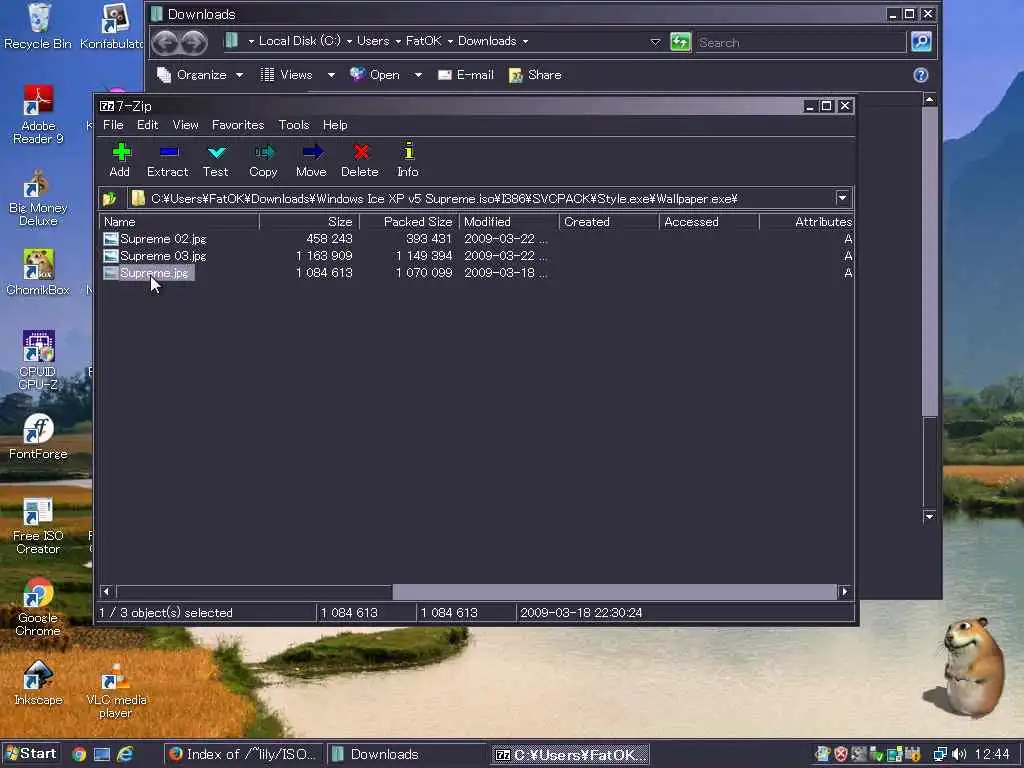The height and width of the screenshot is (768, 1024).
Task: Open ChomikBox desktop icon
Action: tap(38, 272)
